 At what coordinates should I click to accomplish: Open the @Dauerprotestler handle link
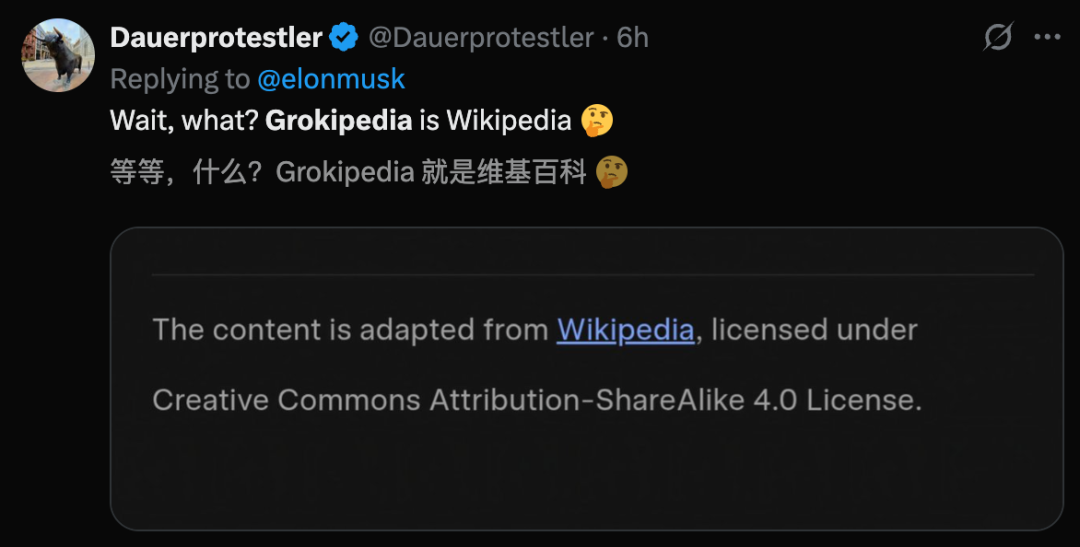(x=482, y=38)
